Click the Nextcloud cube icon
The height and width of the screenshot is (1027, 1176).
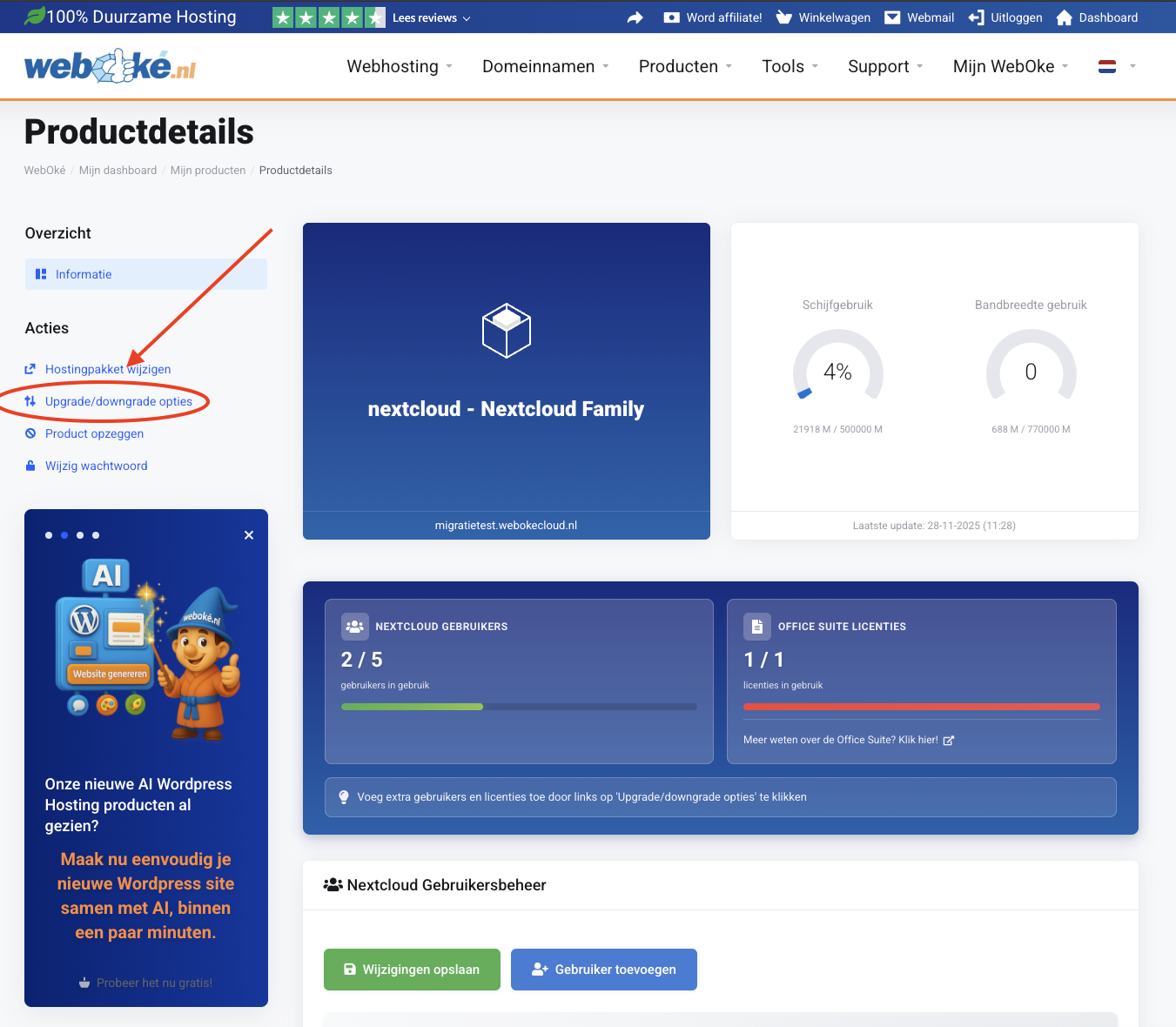[x=507, y=331]
